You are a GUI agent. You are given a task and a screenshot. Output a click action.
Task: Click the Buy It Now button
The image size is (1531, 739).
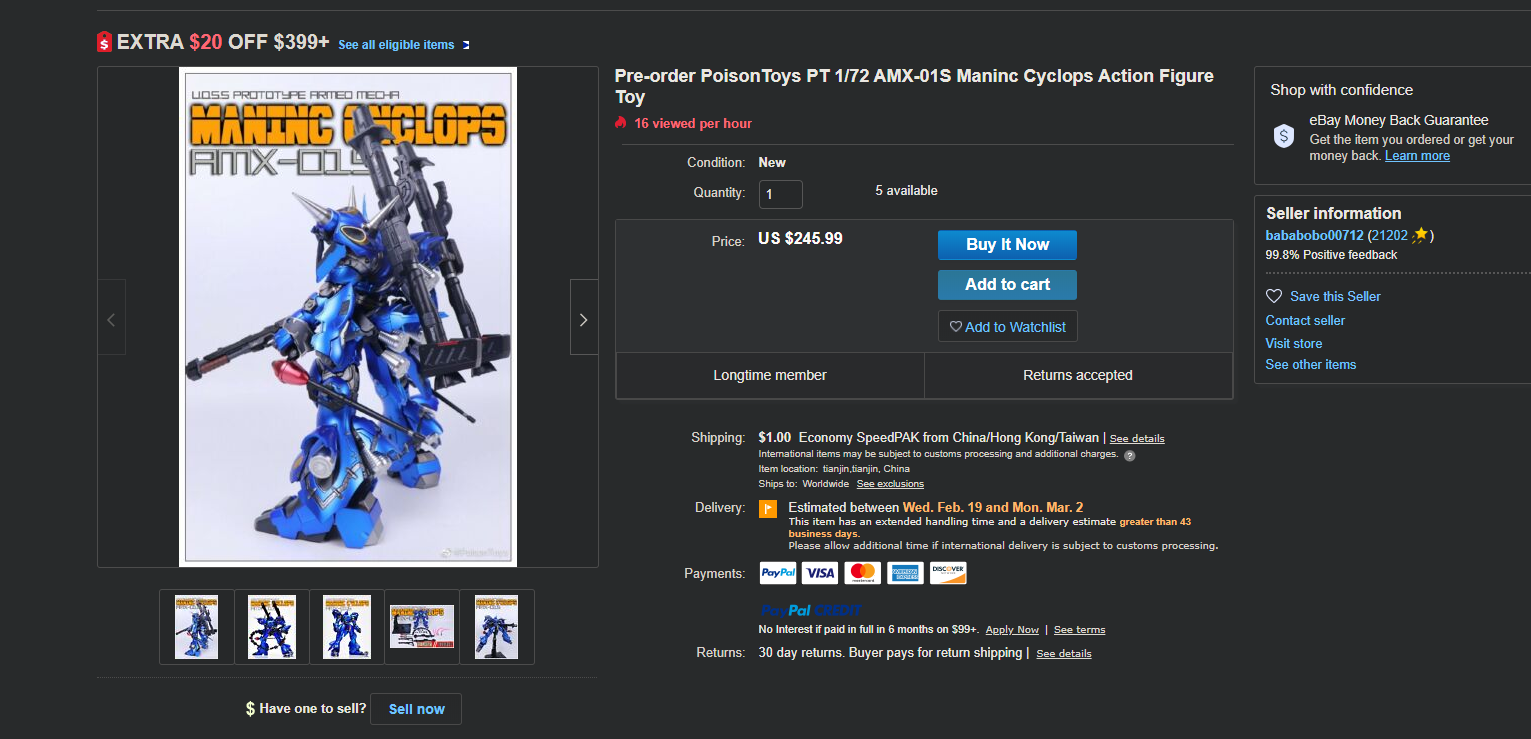click(1007, 245)
